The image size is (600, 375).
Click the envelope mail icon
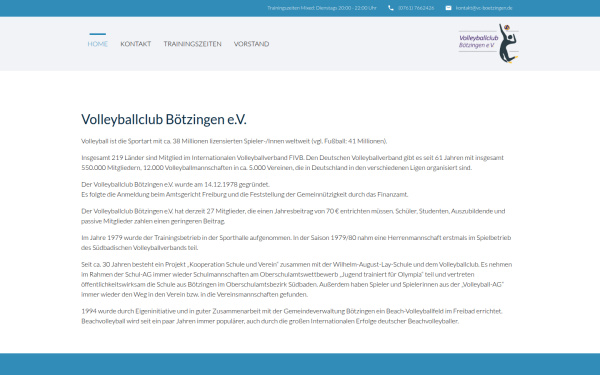click(448, 8)
